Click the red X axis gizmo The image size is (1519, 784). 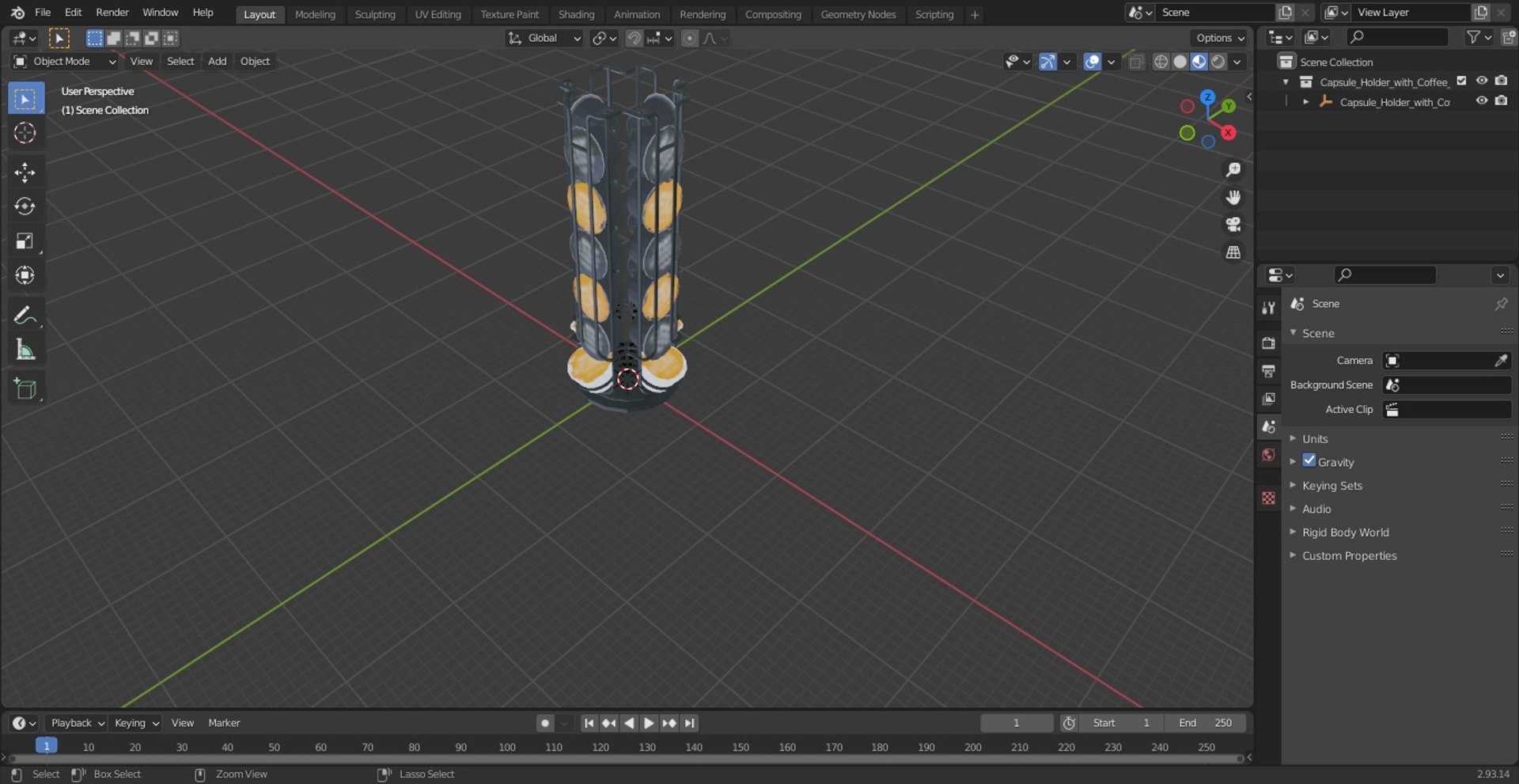pyautogui.click(x=1228, y=133)
